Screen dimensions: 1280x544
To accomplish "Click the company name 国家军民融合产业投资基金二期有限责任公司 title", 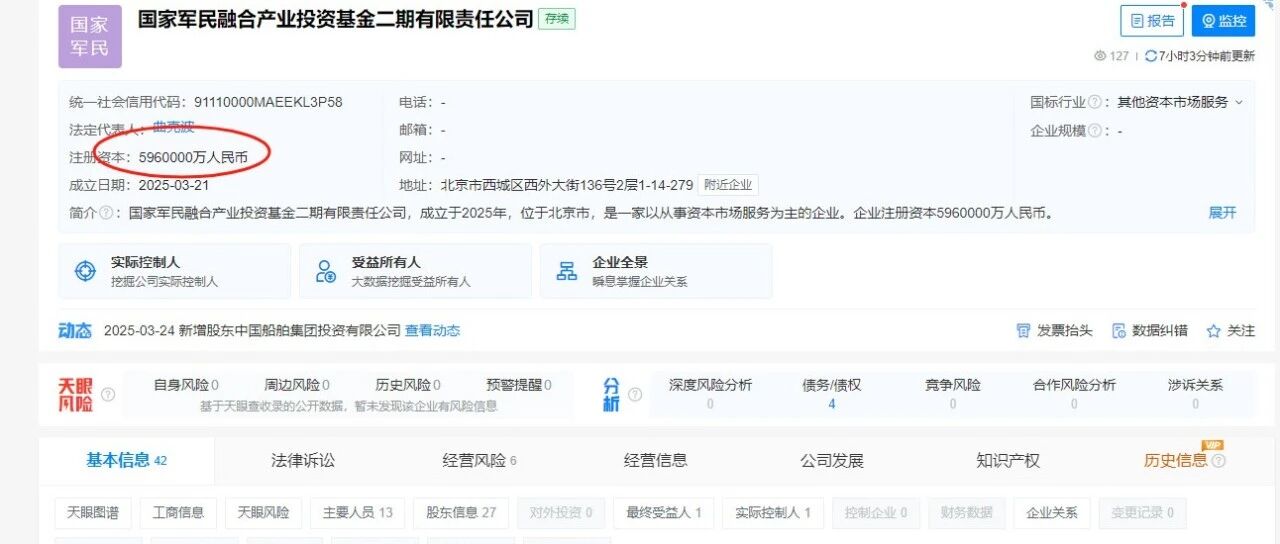I will point(336,19).
